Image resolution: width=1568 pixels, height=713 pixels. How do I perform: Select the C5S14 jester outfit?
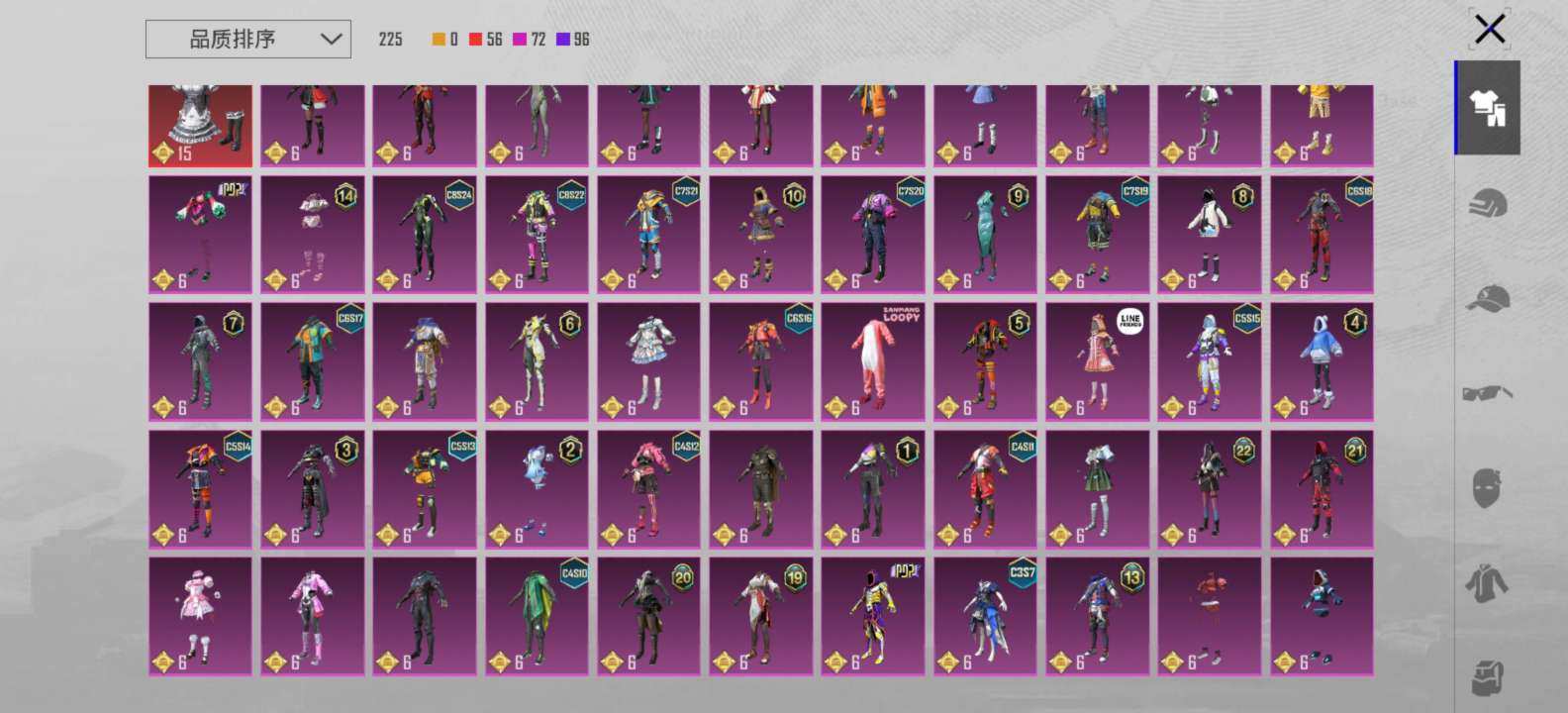pyautogui.click(x=201, y=488)
